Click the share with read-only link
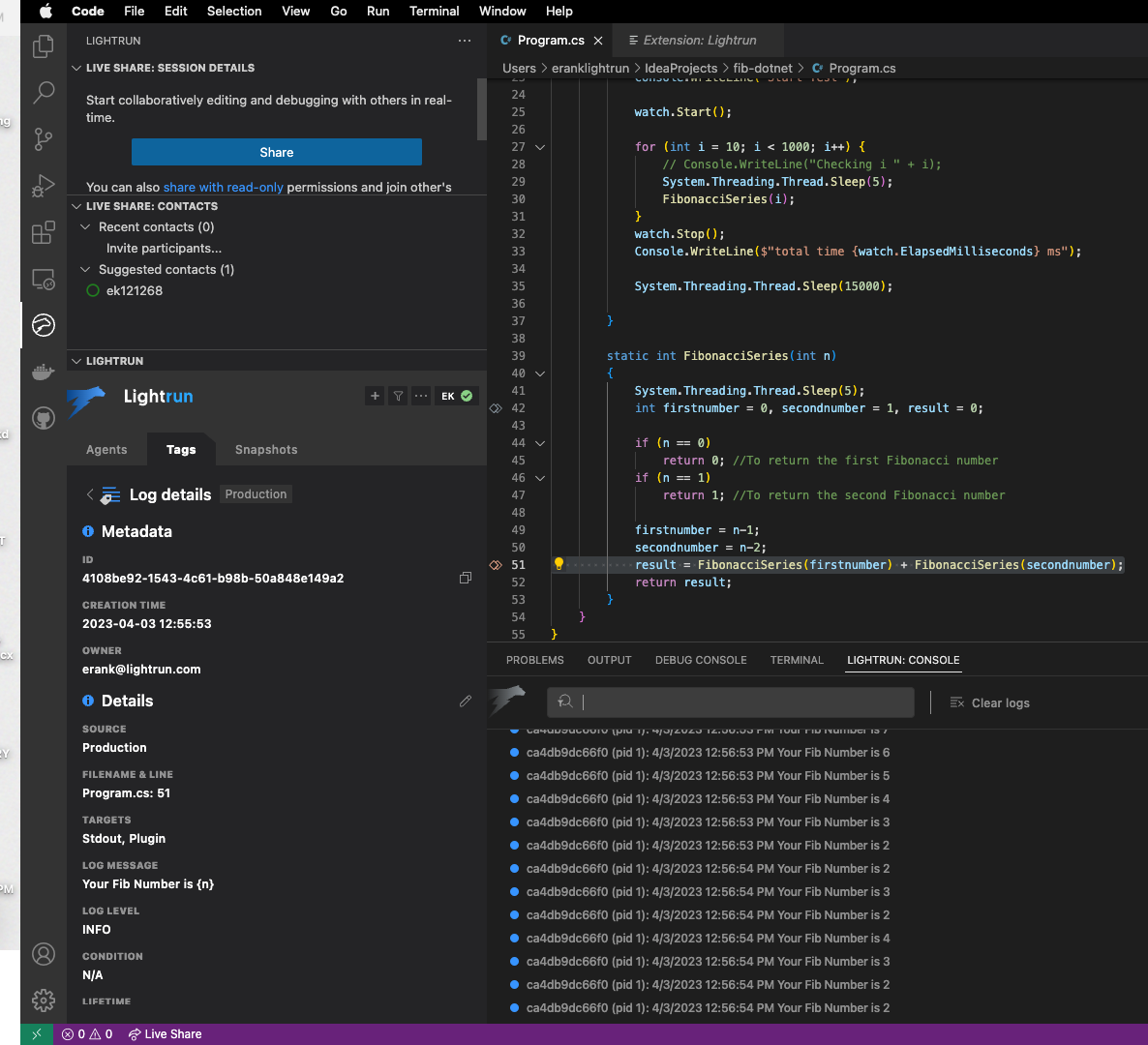This screenshot has width=1148, height=1045. point(223,188)
